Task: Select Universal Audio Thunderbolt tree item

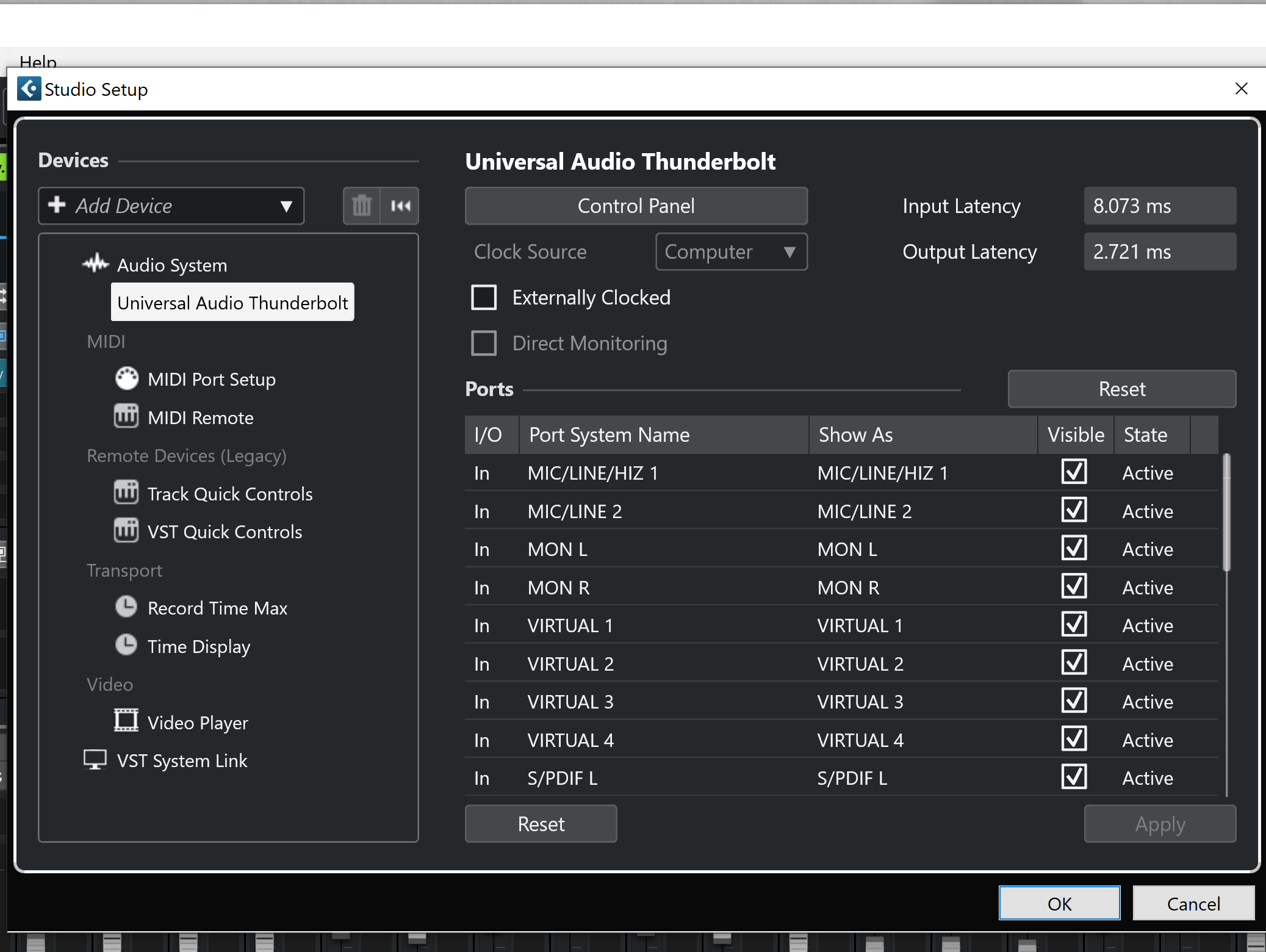Action: coord(232,303)
